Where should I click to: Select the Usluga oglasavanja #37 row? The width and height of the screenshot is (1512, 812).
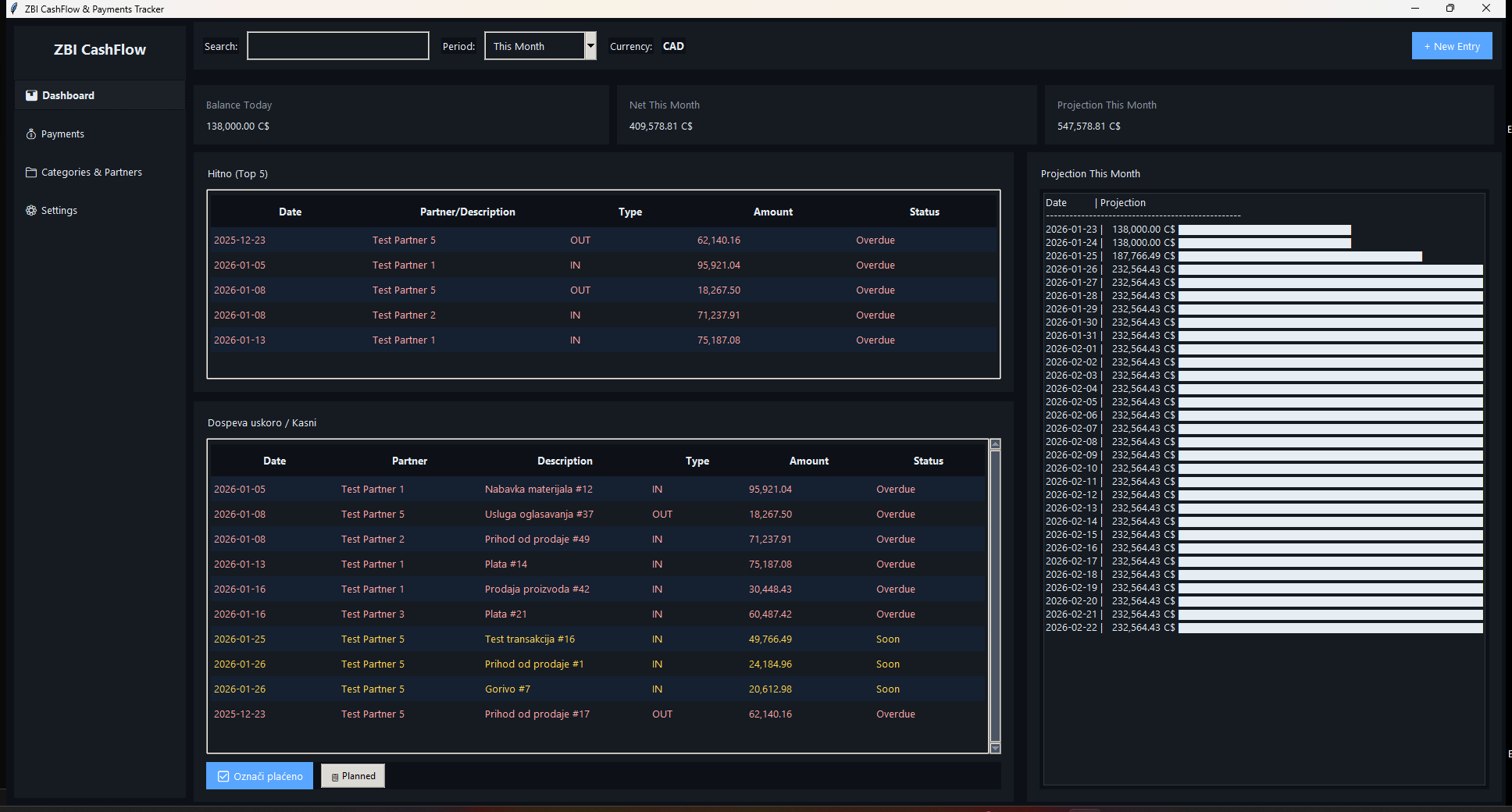(x=598, y=515)
